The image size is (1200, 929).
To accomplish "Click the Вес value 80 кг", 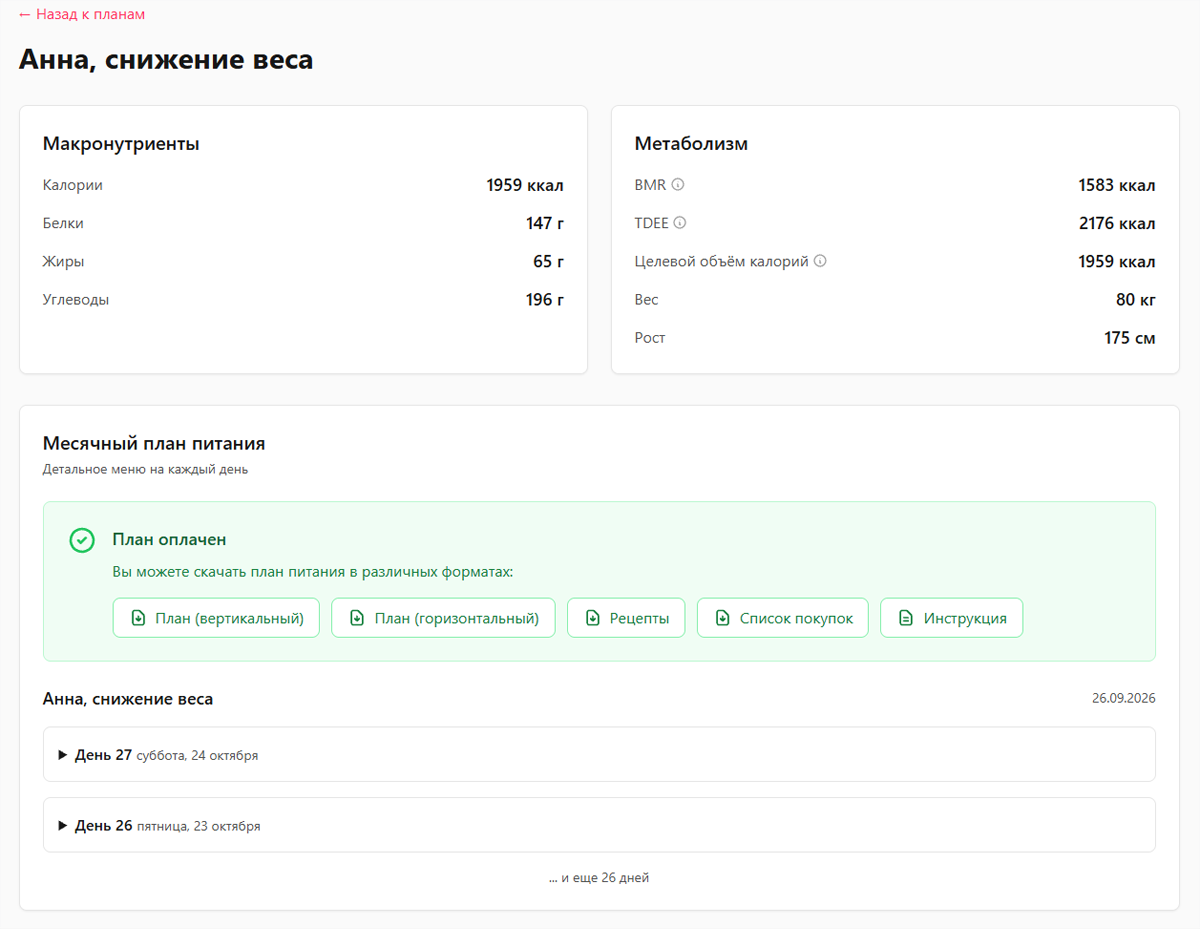I will coord(1136,299).
